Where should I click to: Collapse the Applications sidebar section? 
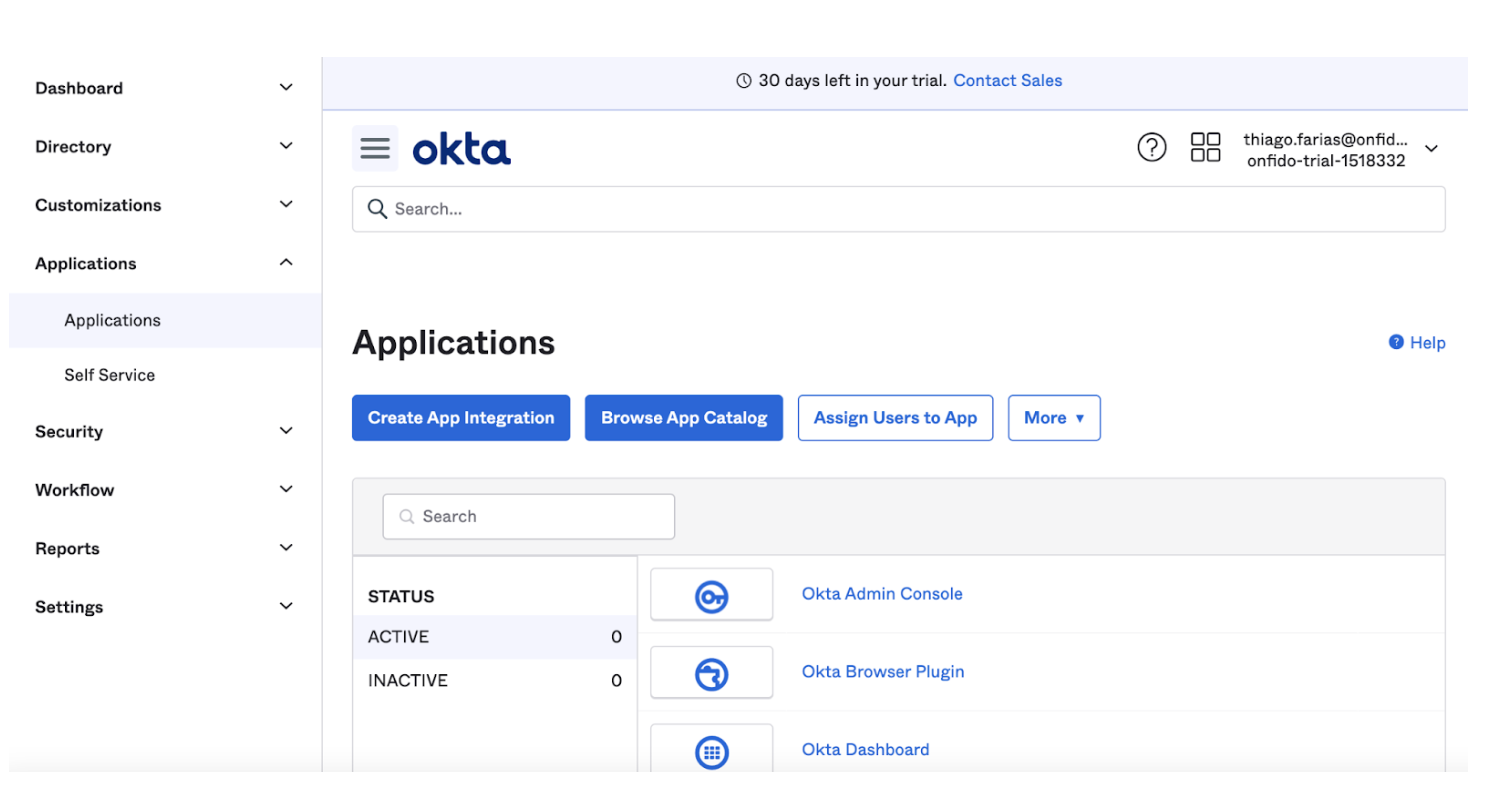(165, 263)
